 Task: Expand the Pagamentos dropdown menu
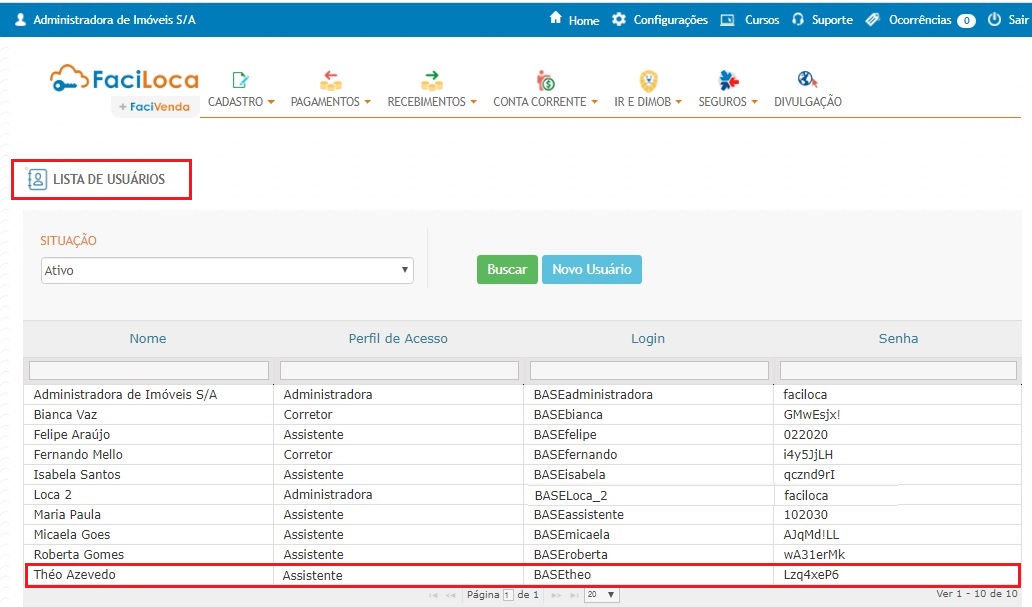(330, 102)
